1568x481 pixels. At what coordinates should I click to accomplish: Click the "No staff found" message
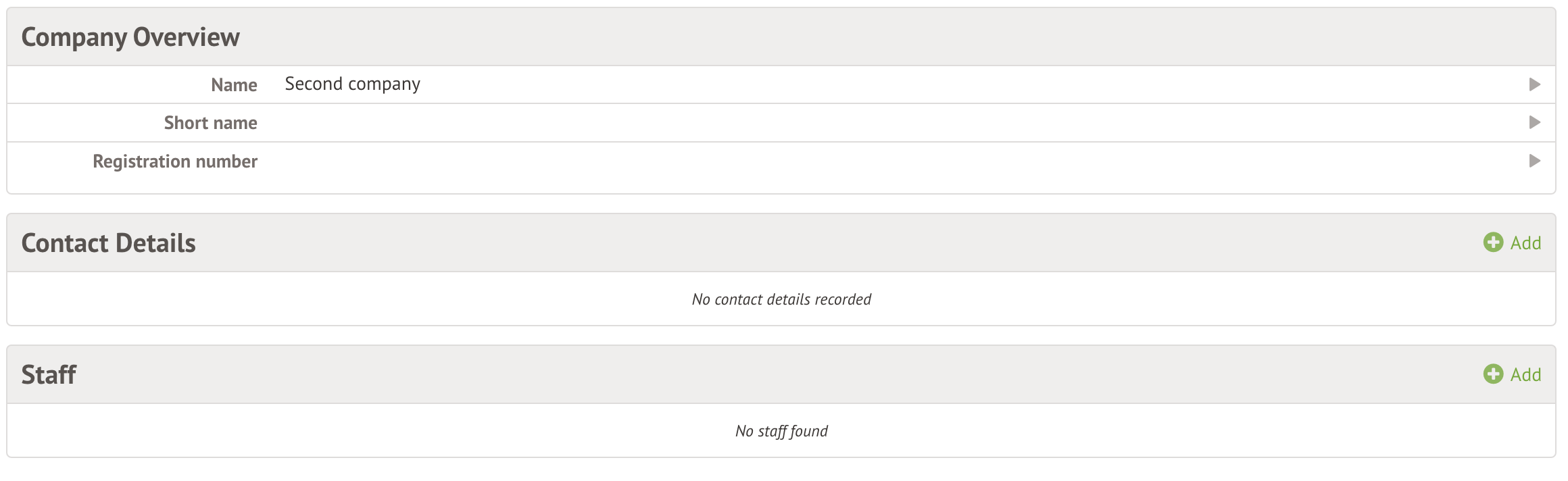pyautogui.click(x=781, y=431)
